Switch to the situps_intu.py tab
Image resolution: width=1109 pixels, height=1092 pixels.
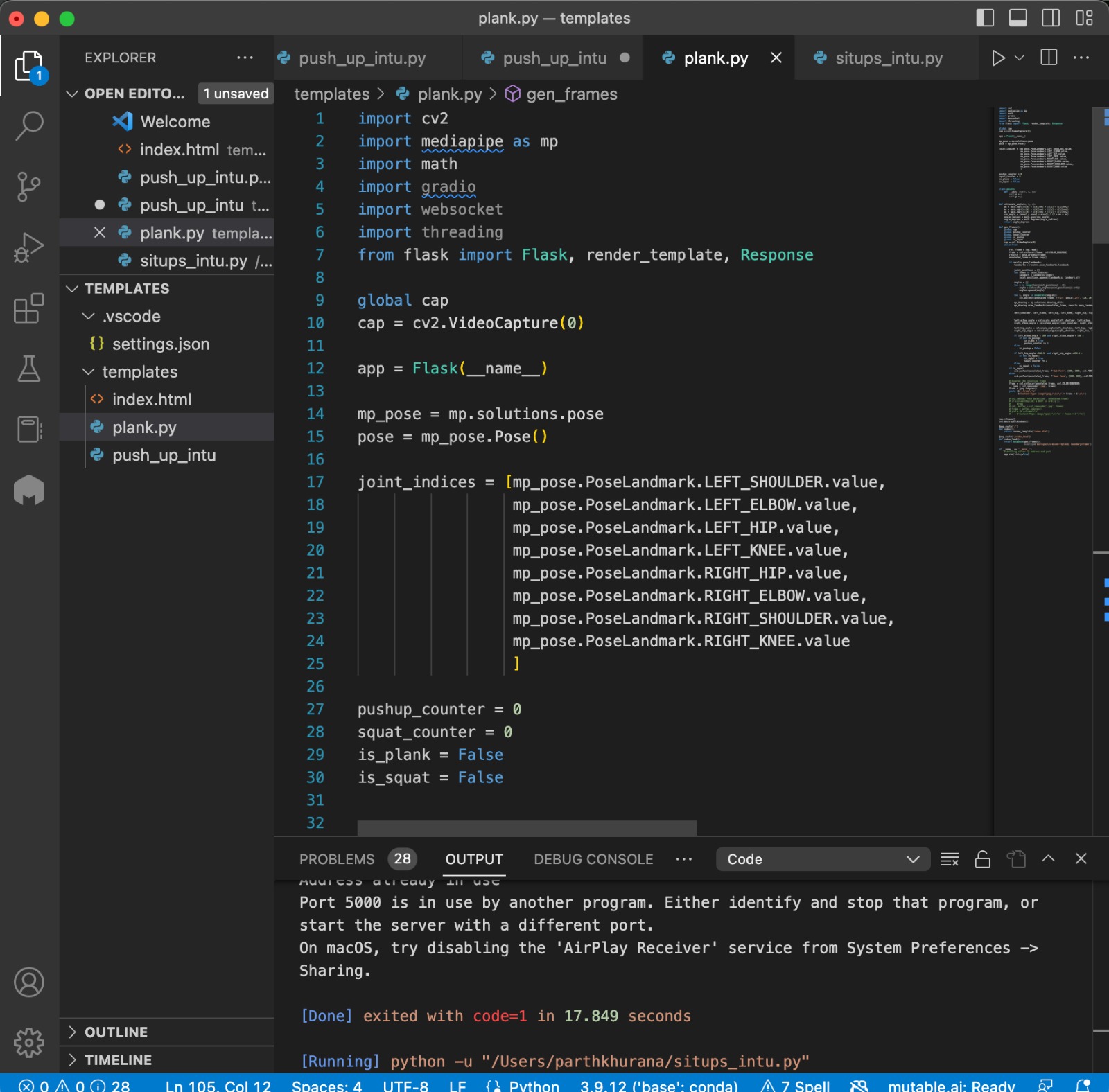coord(889,58)
